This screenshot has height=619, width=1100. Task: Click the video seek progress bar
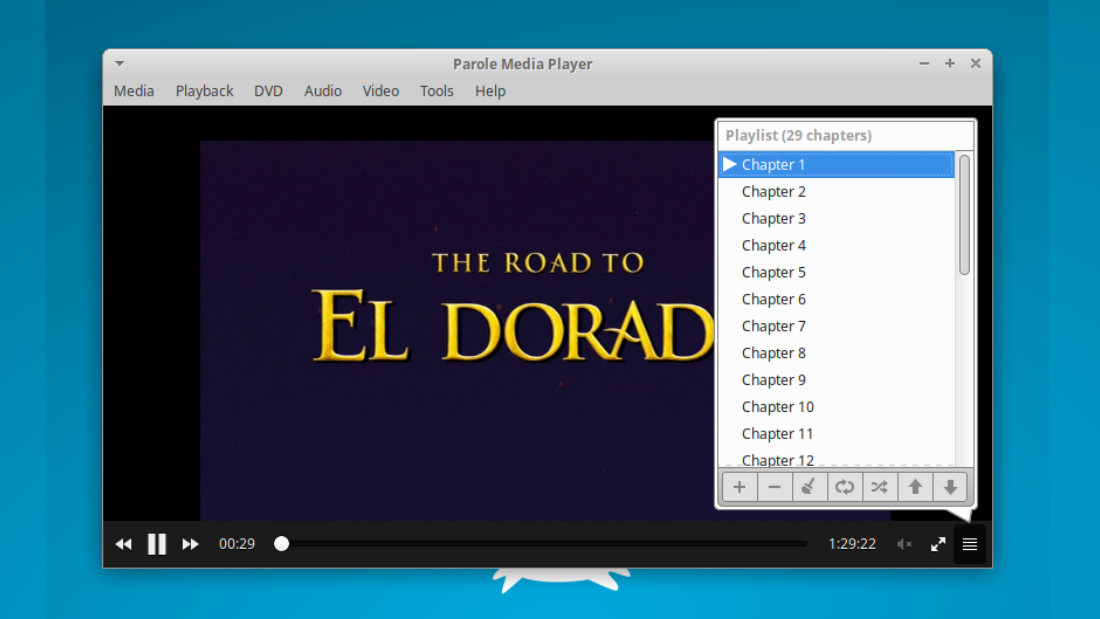point(545,544)
